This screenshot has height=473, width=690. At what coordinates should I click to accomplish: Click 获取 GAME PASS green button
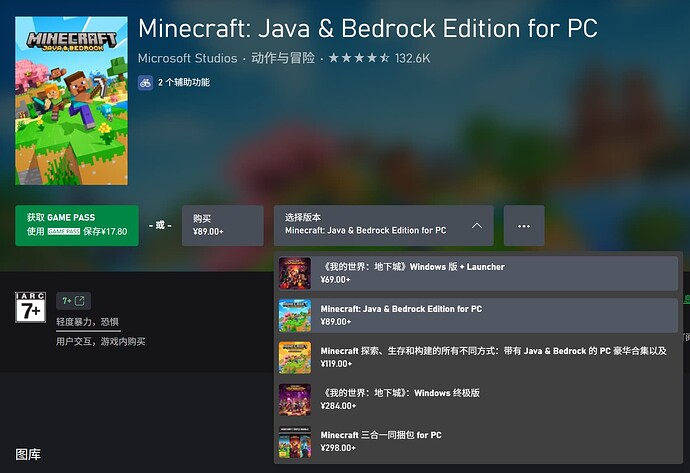coord(77,226)
